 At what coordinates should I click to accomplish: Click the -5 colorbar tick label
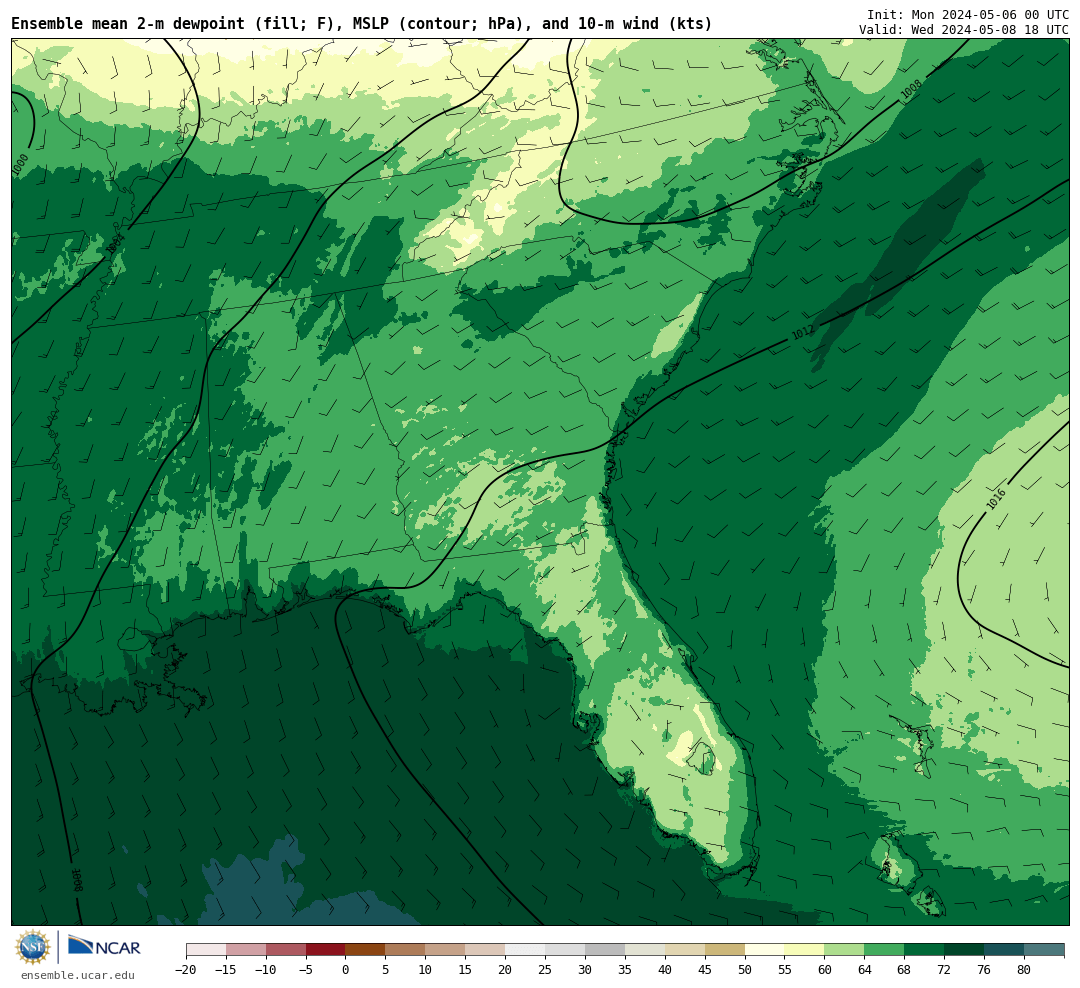[306, 969]
